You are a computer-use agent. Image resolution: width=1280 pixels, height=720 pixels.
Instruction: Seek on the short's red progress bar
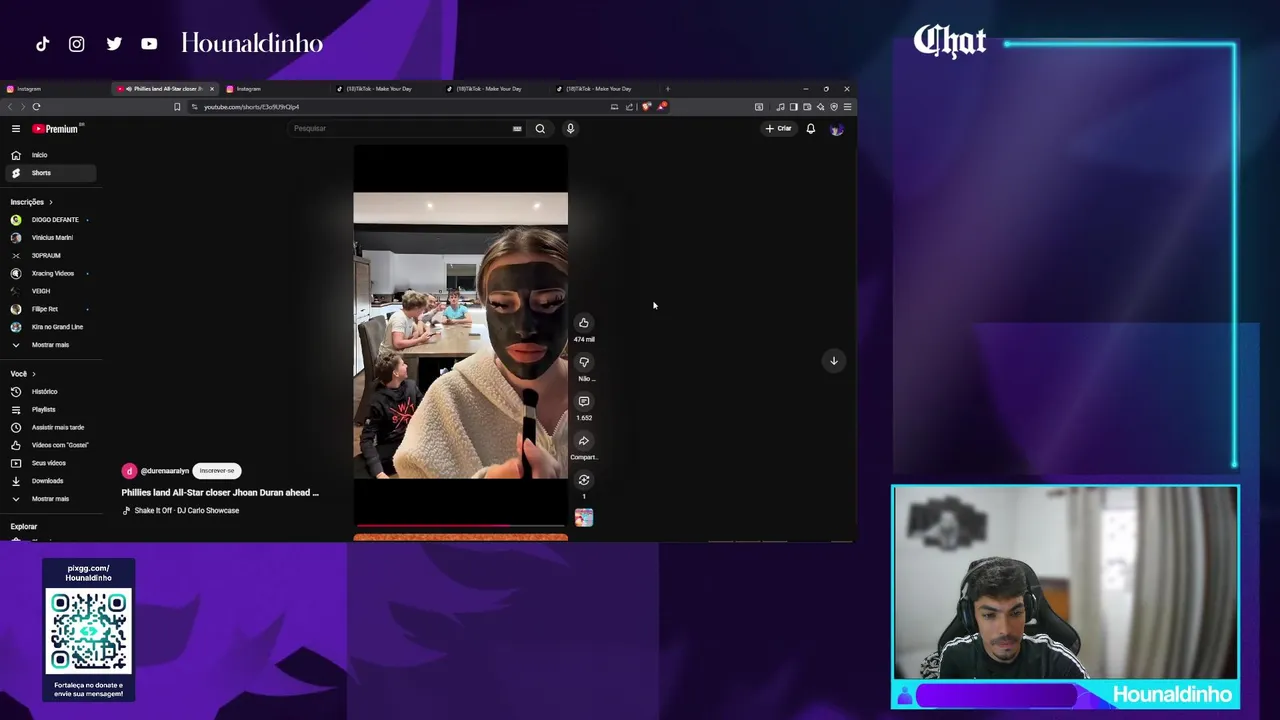(460, 524)
